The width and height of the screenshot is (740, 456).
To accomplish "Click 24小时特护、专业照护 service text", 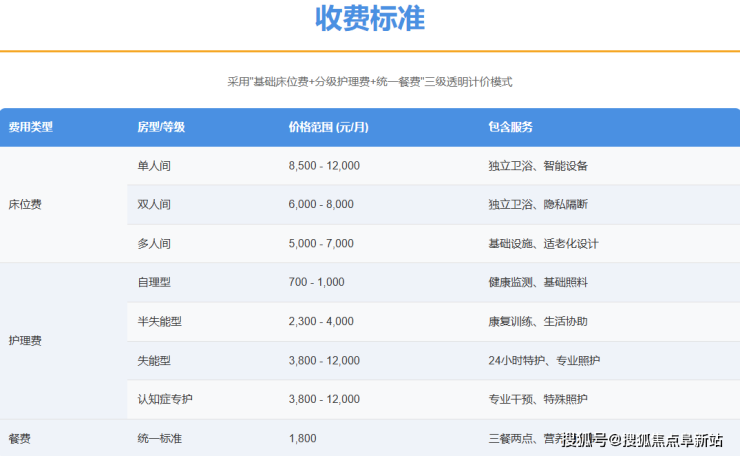I will click(544, 360).
